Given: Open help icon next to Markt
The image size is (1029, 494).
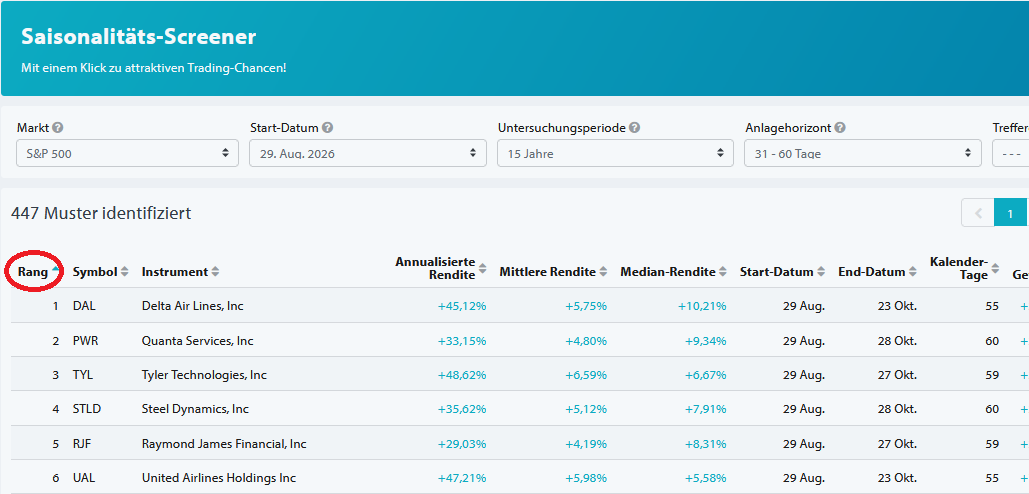Looking at the screenshot, I should [x=58, y=128].
